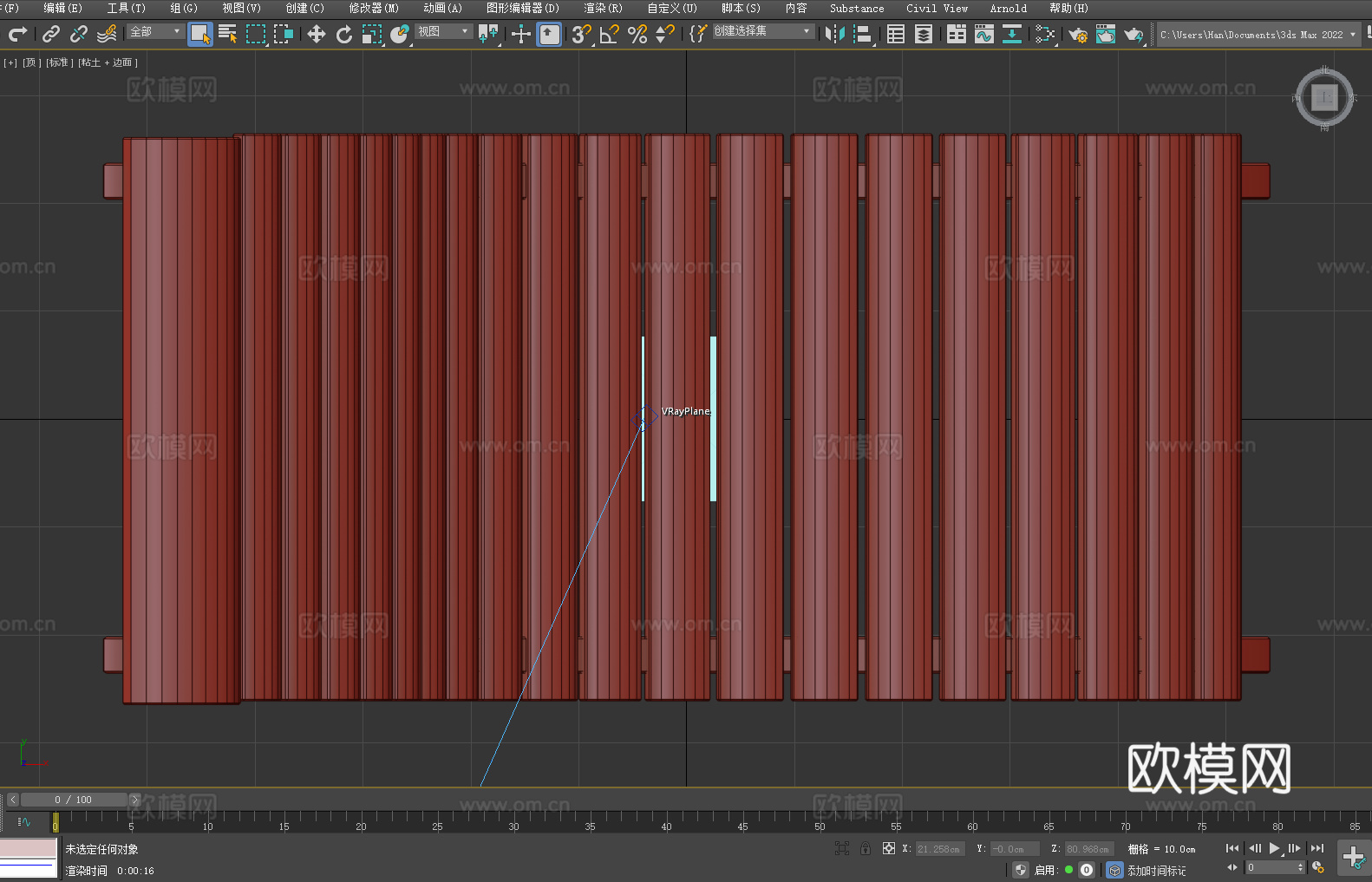Select the Scale tool
The image size is (1372, 882).
[372, 34]
